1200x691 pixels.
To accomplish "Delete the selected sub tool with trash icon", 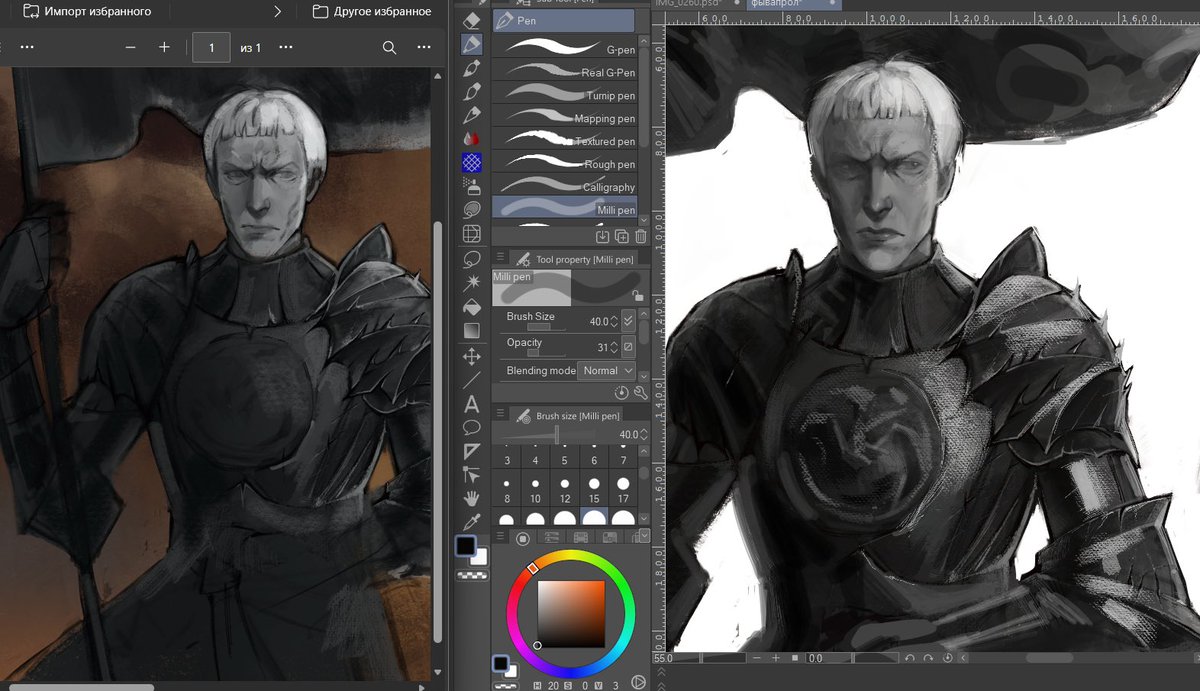I will pyautogui.click(x=639, y=236).
